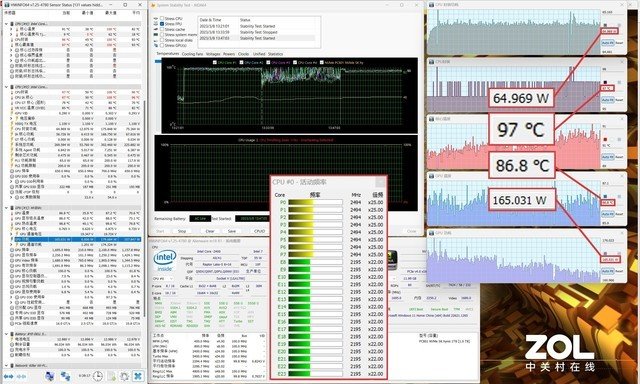Switch to the Cooling Fans tab
The image size is (640, 384).
click(x=192, y=54)
